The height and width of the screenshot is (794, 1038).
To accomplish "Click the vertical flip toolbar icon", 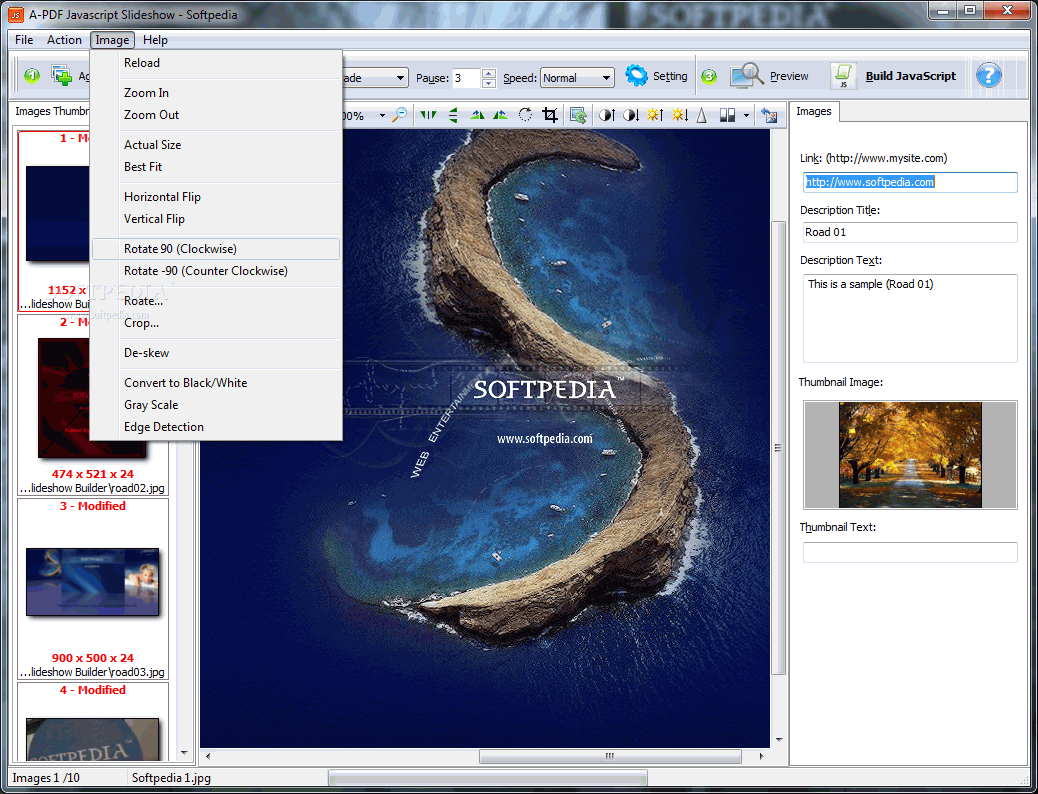I will 453,115.
